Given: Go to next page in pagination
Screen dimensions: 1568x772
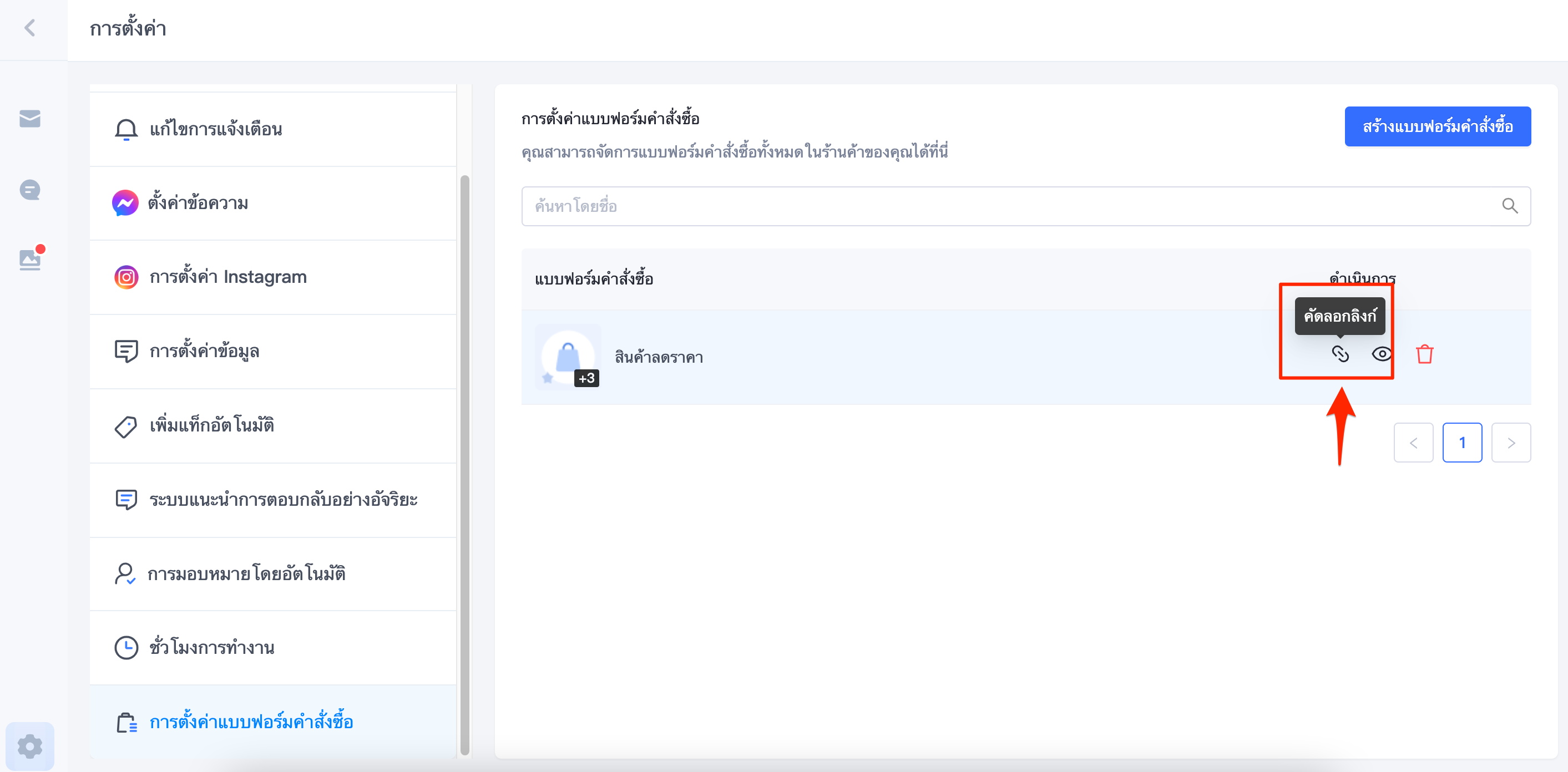Looking at the screenshot, I should (x=1511, y=443).
